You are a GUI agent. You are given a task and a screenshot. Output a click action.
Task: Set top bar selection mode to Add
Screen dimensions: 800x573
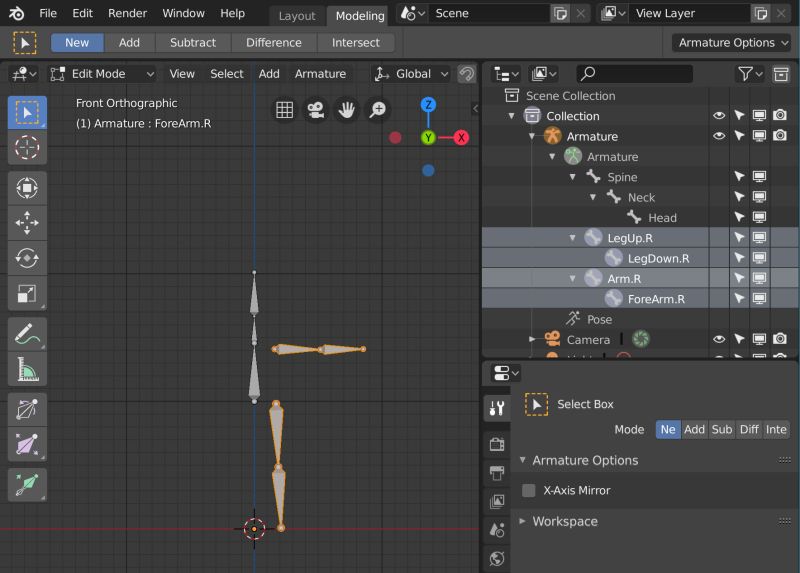point(129,43)
